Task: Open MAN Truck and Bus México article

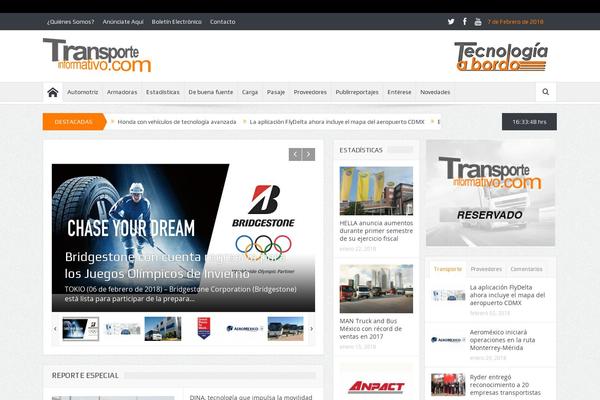Action: [x=371, y=329]
